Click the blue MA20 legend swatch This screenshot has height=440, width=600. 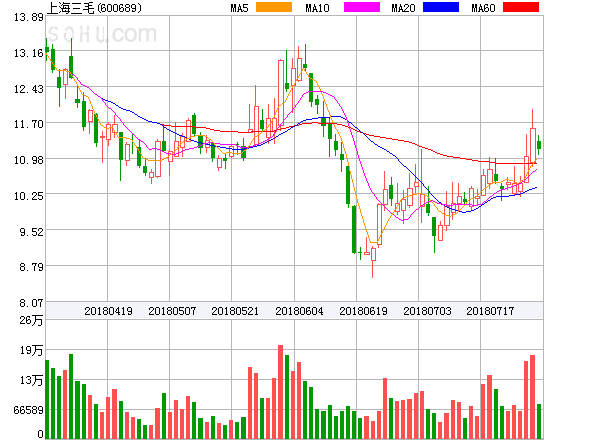pyautogui.click(x=441, y=7)
